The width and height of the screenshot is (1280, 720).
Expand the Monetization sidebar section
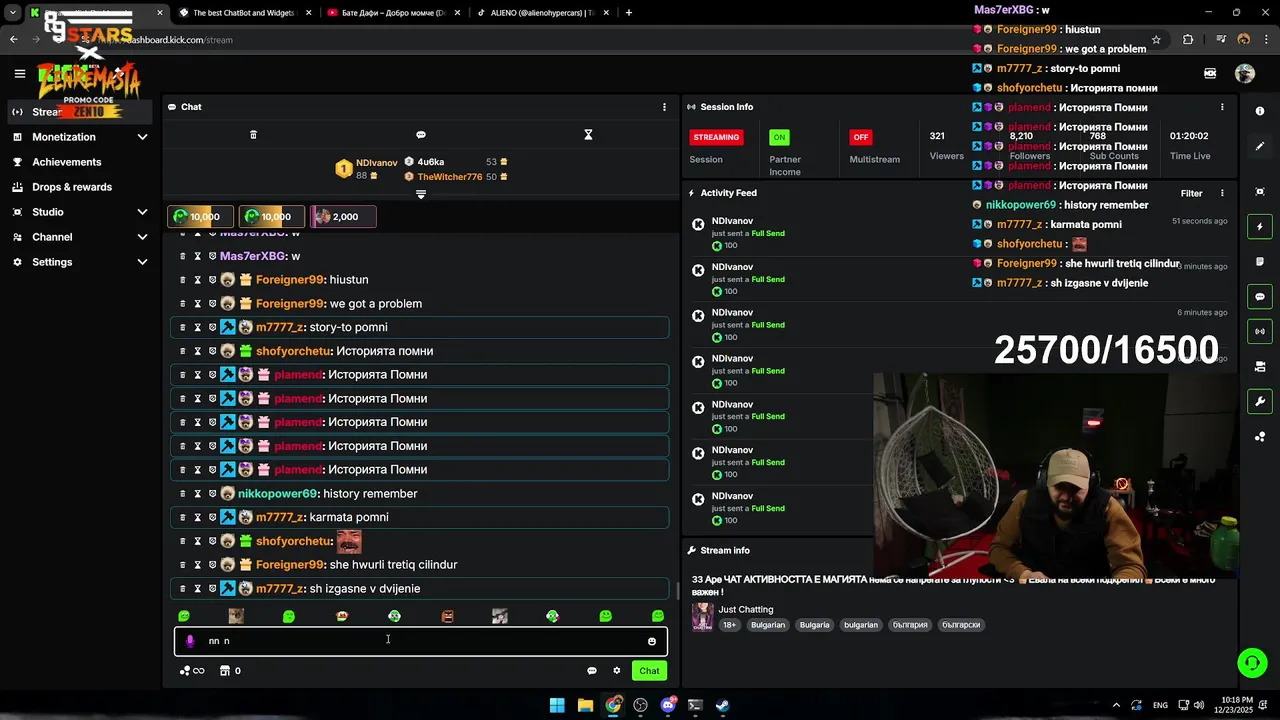(142, 137)
